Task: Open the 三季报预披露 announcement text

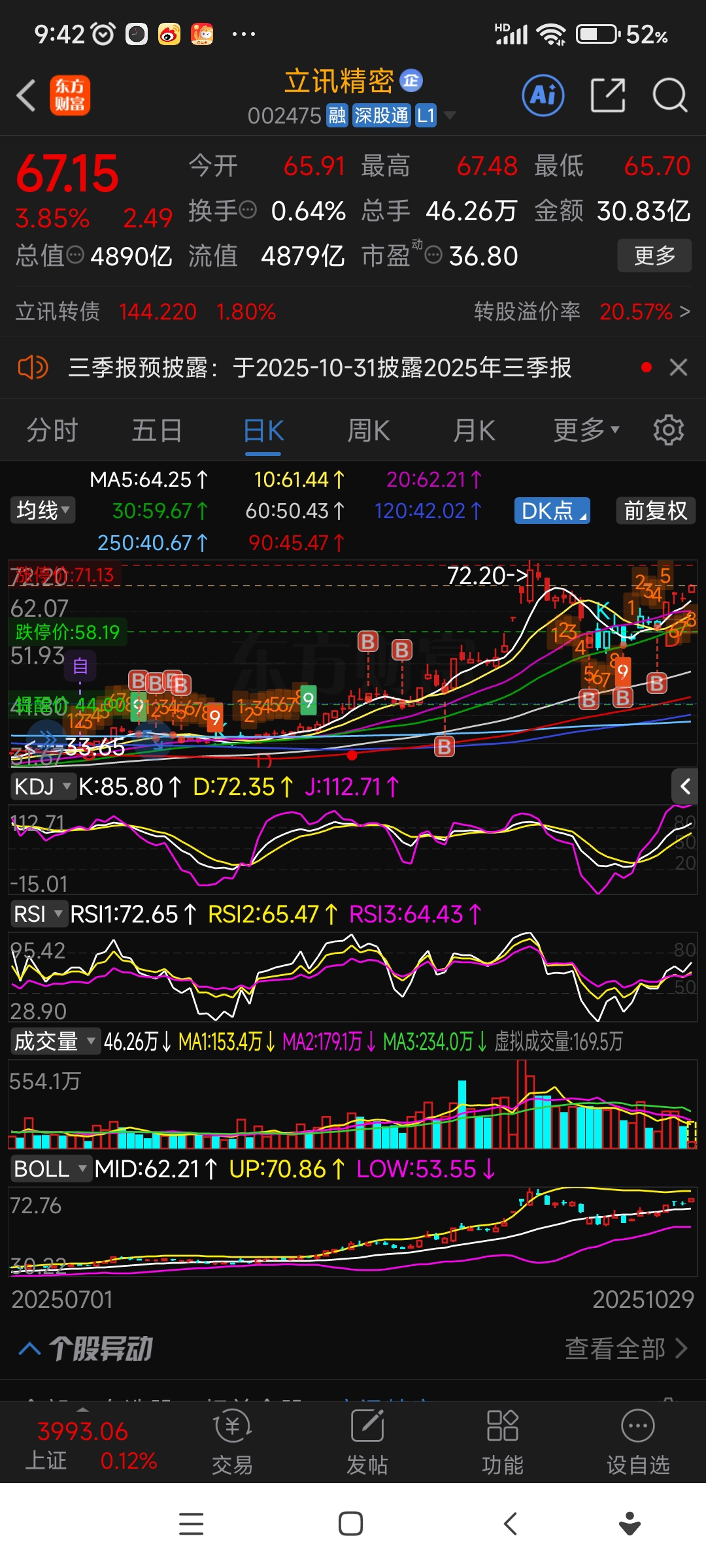Action: click(320, 367)
